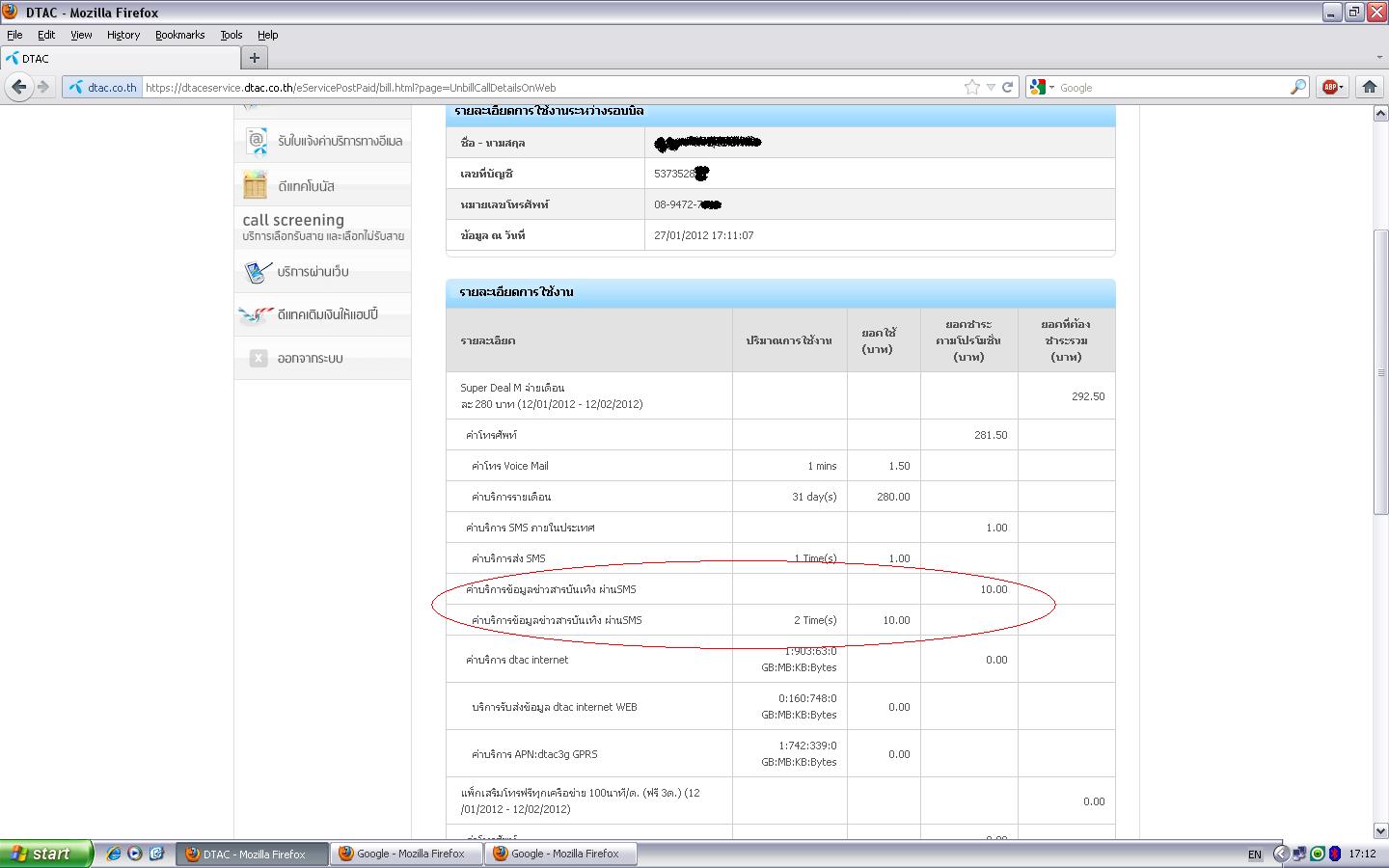Click the ค่าโทร Voice Mail row label

pyautogui.click(x=509, y=466)
